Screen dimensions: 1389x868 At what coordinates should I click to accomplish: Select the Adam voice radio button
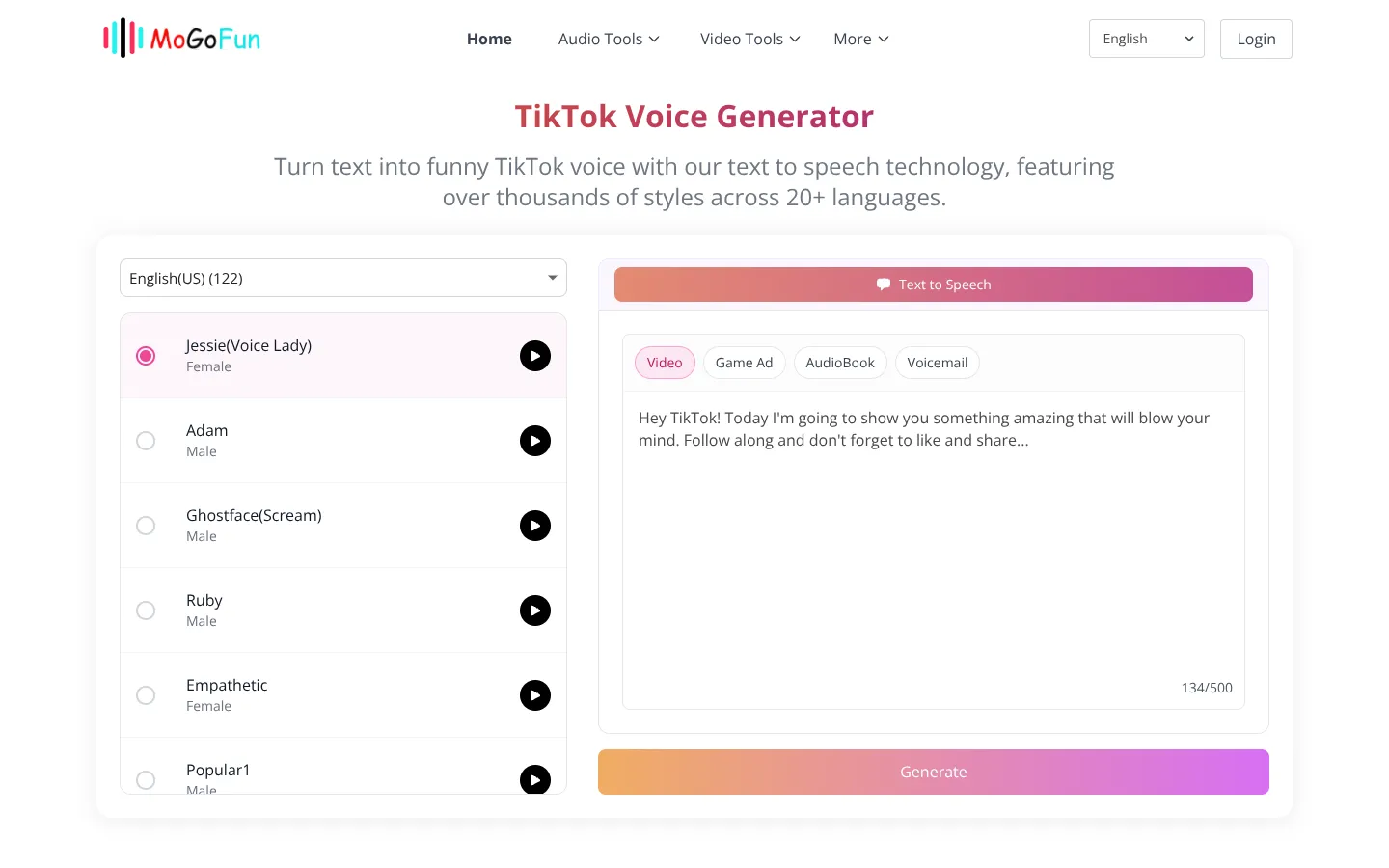(x=146, y=441)
